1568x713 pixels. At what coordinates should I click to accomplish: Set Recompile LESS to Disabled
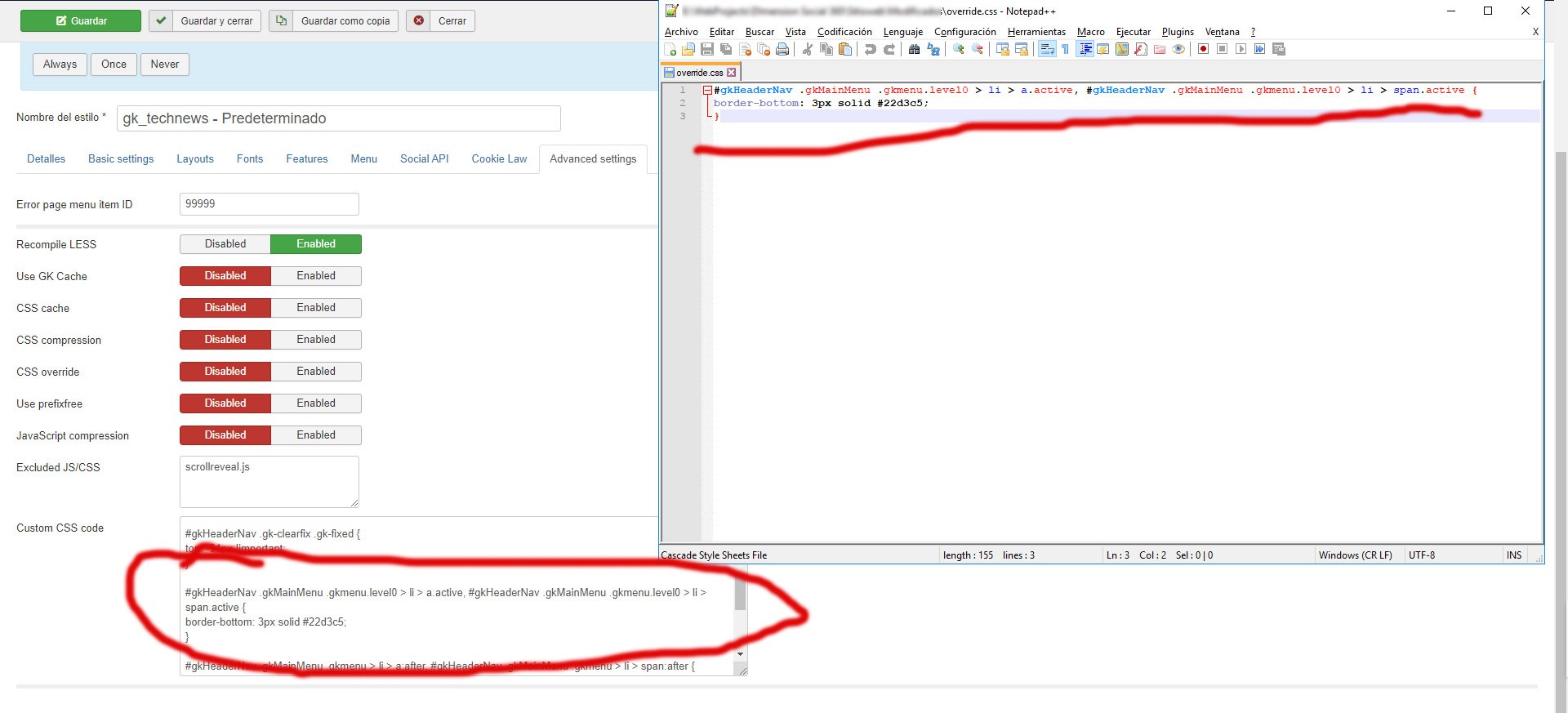225,244
